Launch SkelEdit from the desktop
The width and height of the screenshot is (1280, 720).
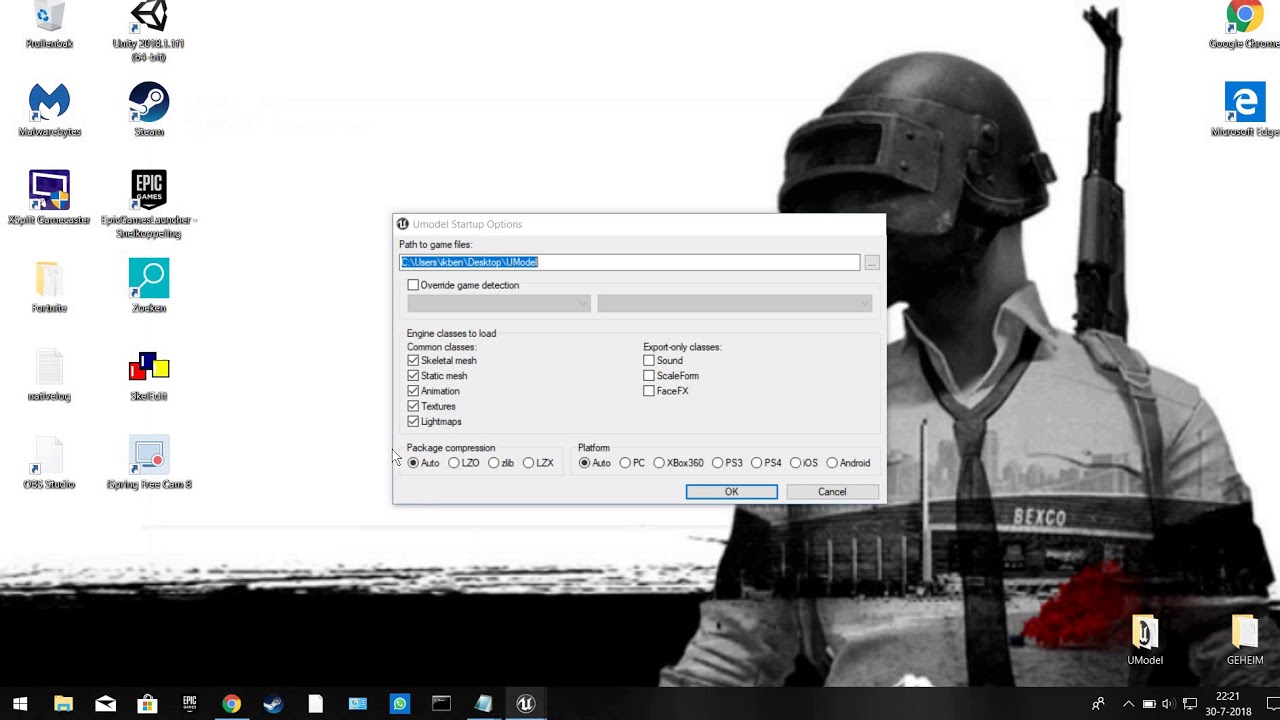pos(149,374)
